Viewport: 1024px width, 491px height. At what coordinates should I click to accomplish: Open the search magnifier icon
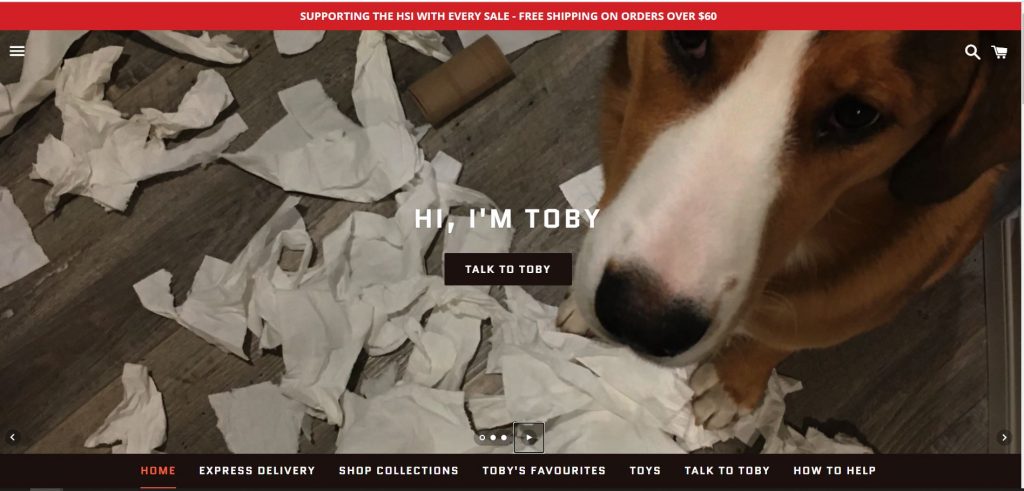(x=972, y=52)
